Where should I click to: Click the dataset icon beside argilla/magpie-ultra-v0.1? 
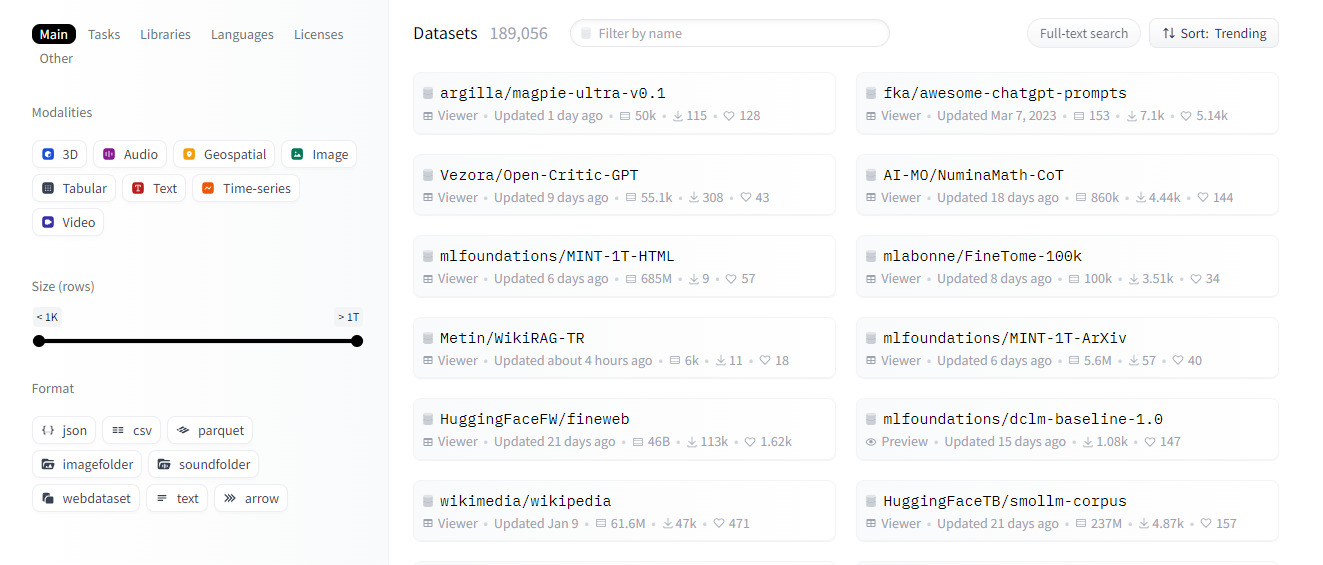[428, 93]
